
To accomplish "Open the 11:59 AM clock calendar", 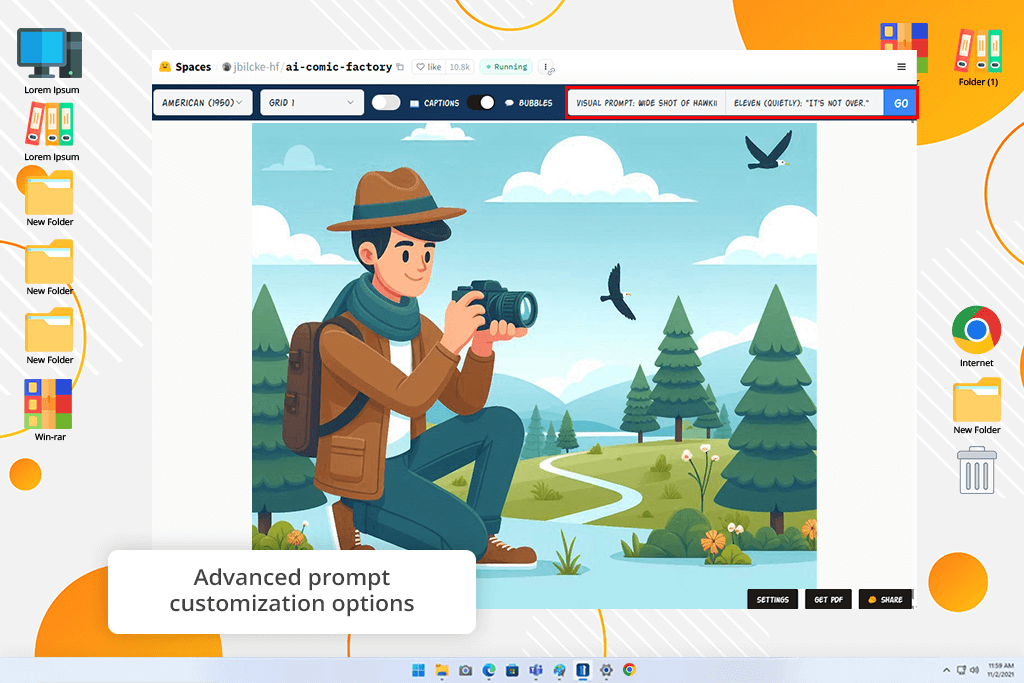I will 1000,670.
